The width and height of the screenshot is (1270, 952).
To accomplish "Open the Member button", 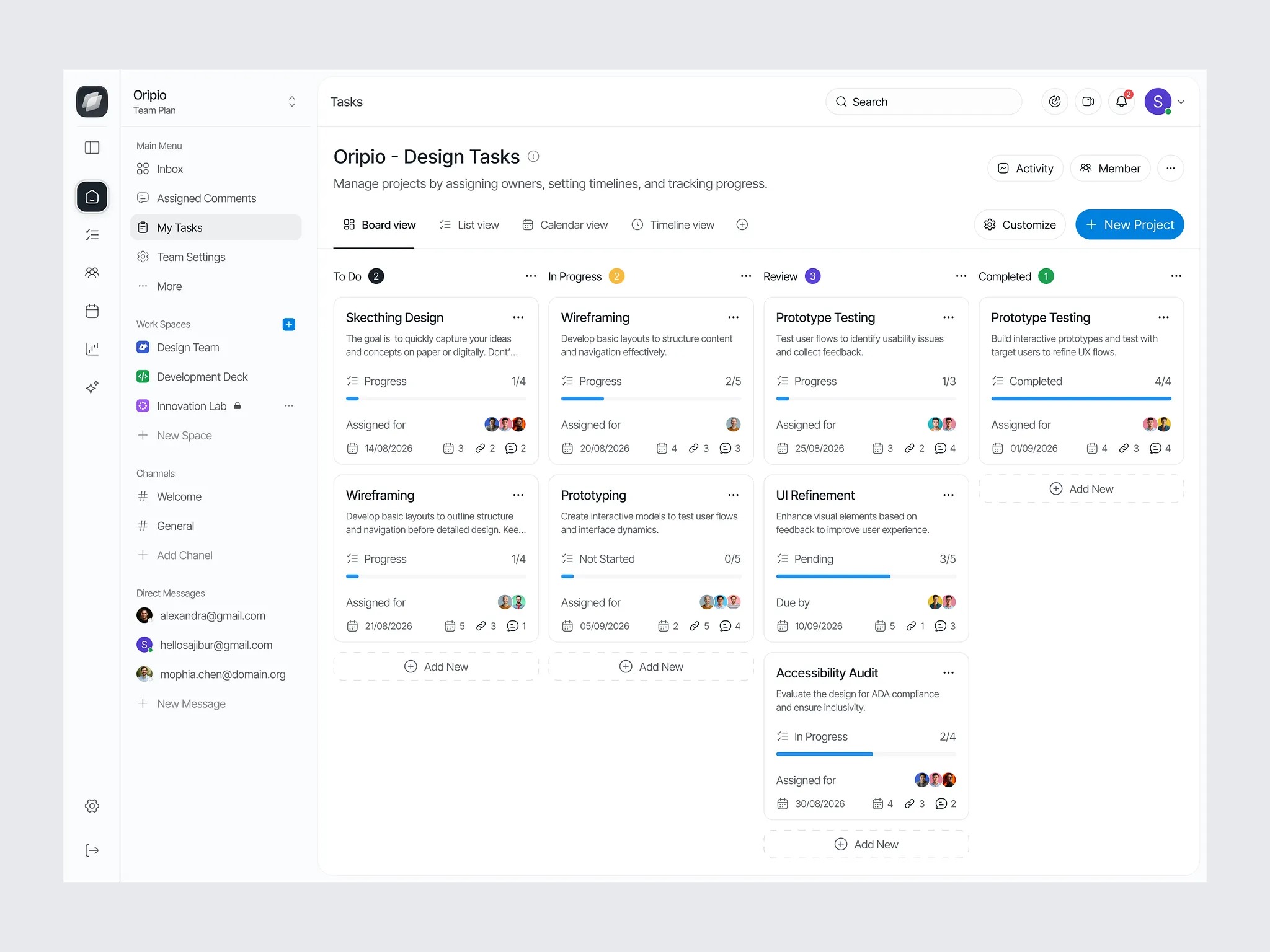I will [1110, 169].
